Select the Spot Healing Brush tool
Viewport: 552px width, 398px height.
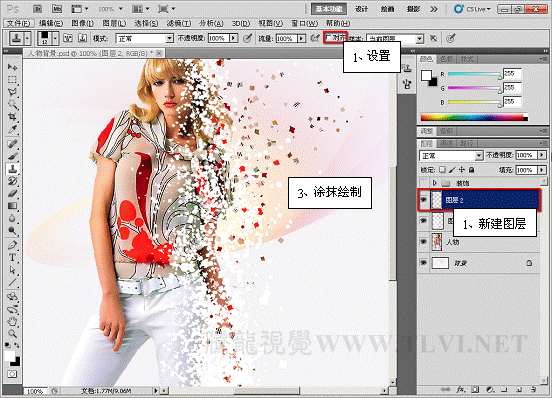[x=12, y=144]
